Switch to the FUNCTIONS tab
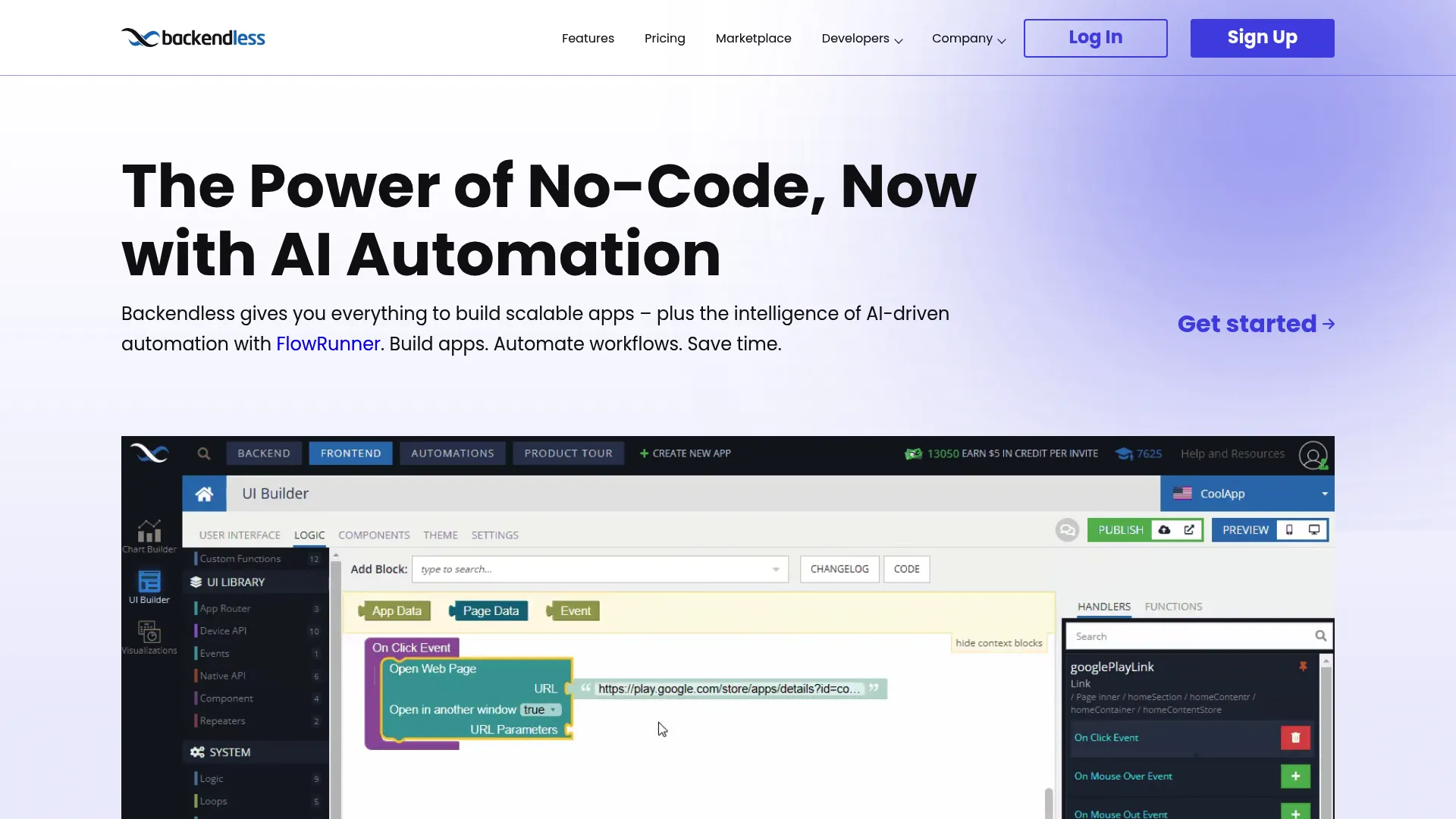Viewport: 1456px width, 819px height. pyautogui.click(x=1173, y=607)
